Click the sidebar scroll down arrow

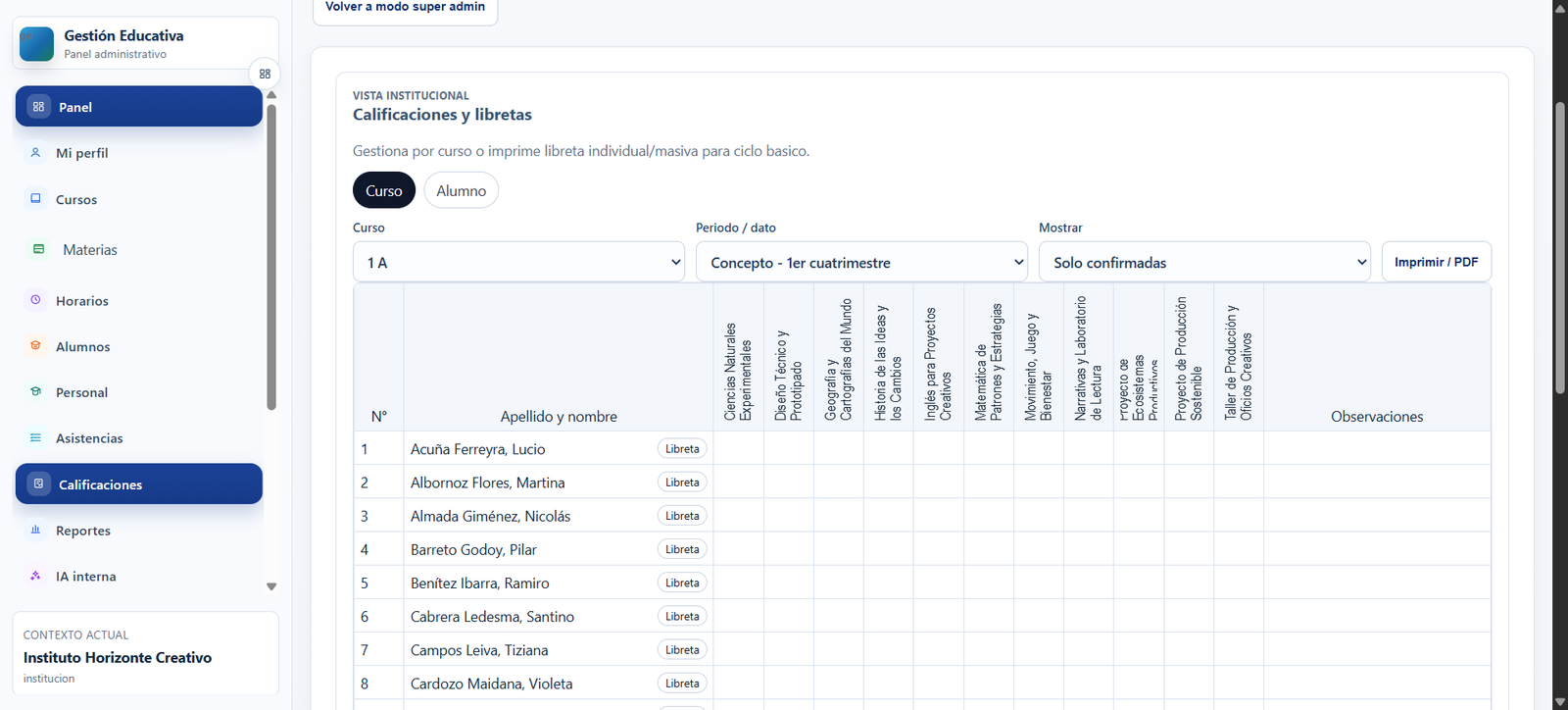271,586
